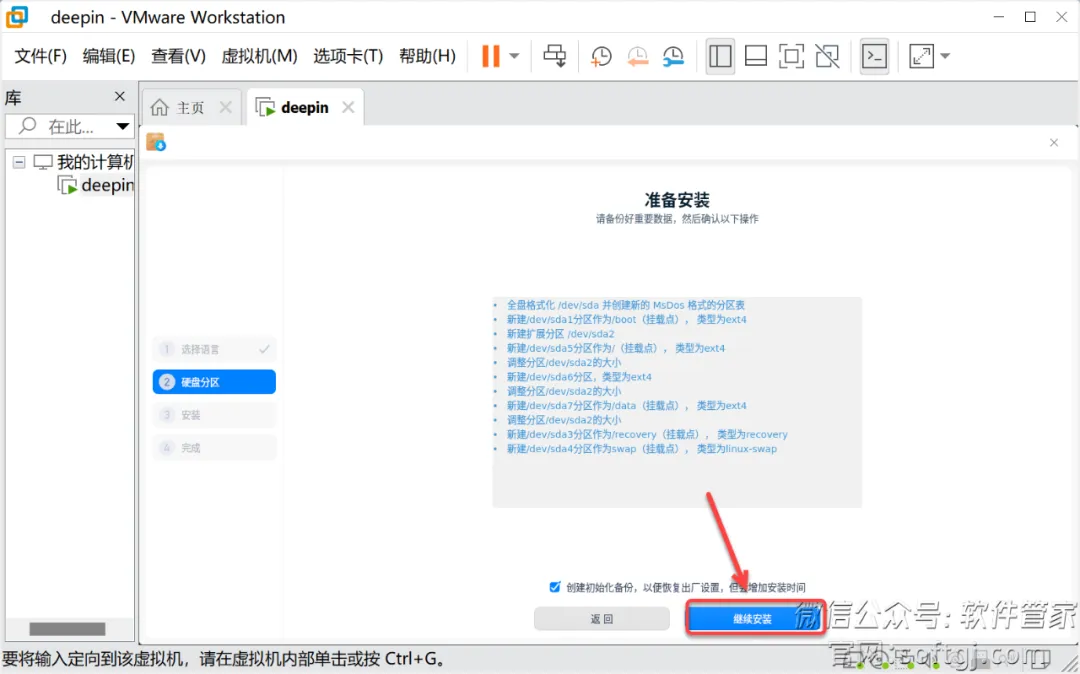Expand the stretch display dropdown arrow
The height and width of the screenshot is (674, 1080).
(x=945, y=56)
